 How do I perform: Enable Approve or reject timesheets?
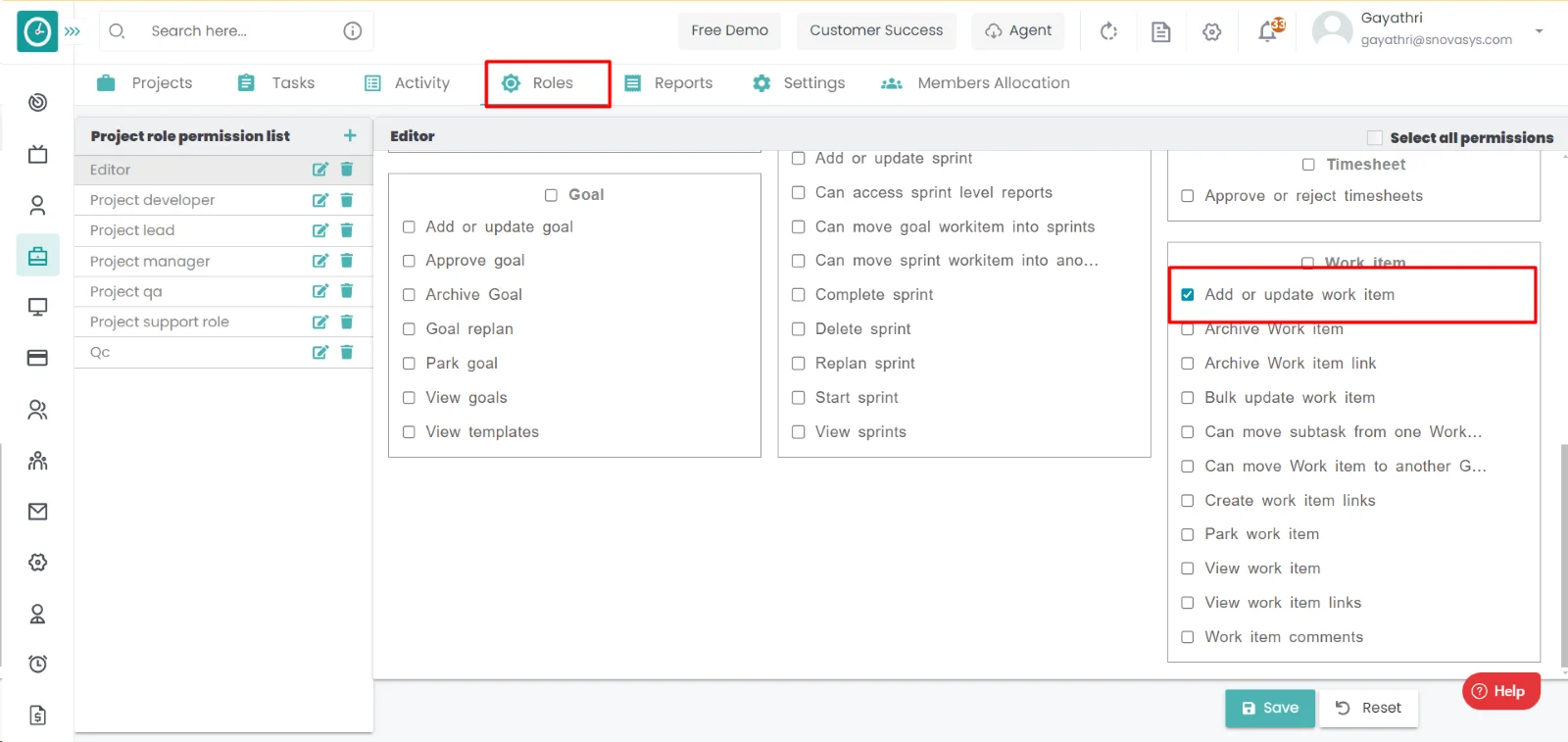(x=1188, y=196)
